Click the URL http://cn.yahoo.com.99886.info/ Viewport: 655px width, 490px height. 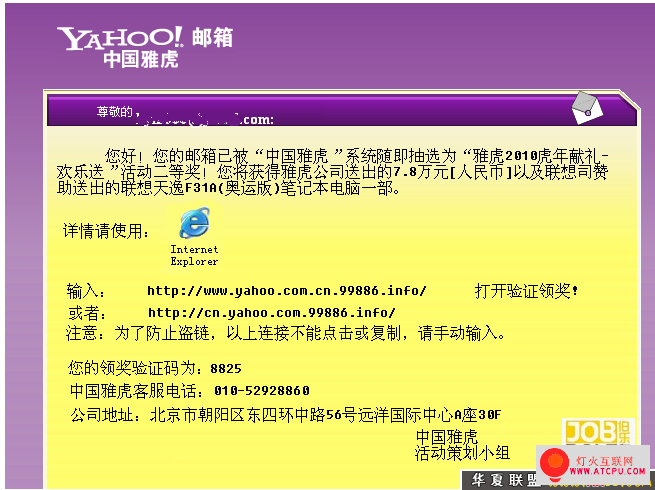(272, 312)
